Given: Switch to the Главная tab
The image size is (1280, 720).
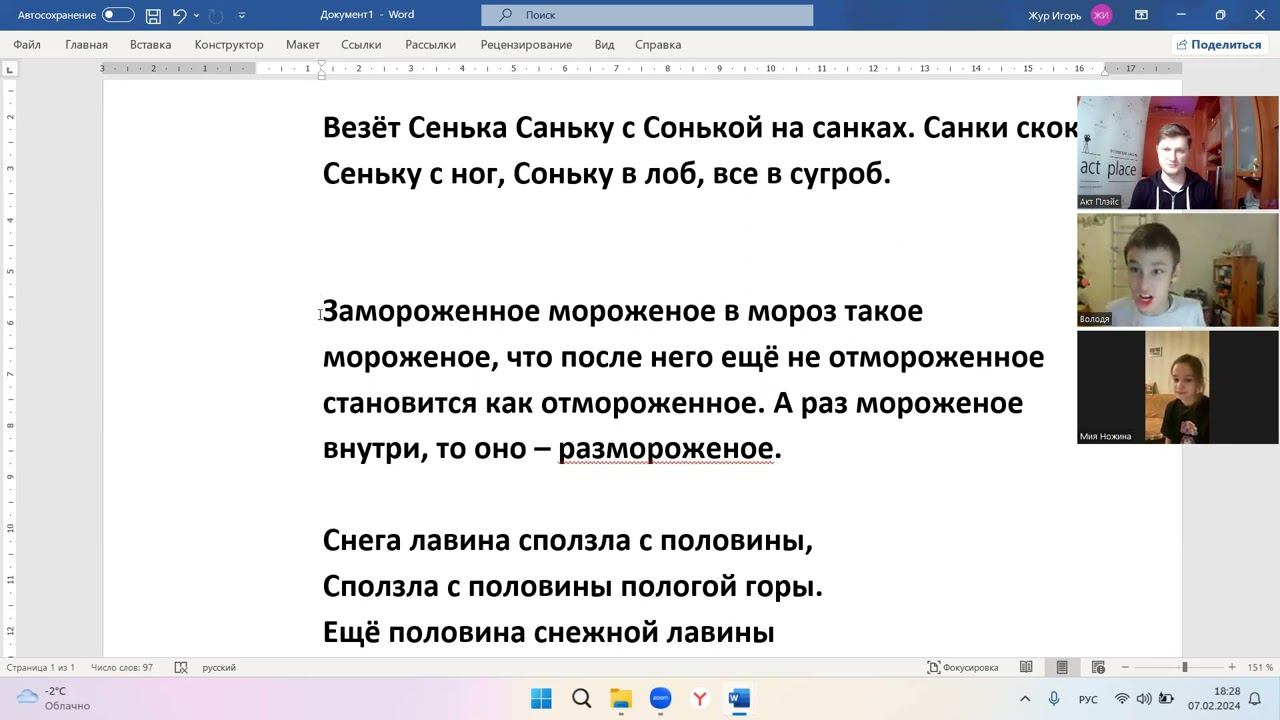Looking at the screenshot, I should (x=86, y=44).
